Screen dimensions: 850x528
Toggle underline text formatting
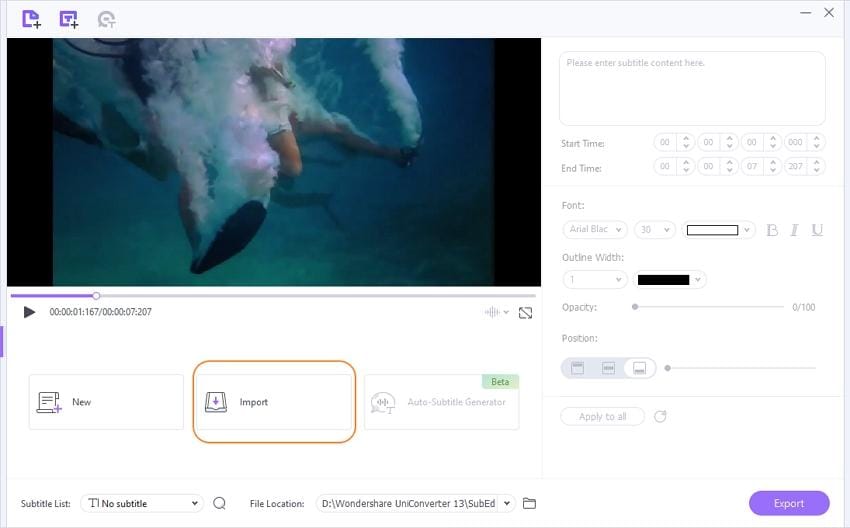click(x=817, y=230)
